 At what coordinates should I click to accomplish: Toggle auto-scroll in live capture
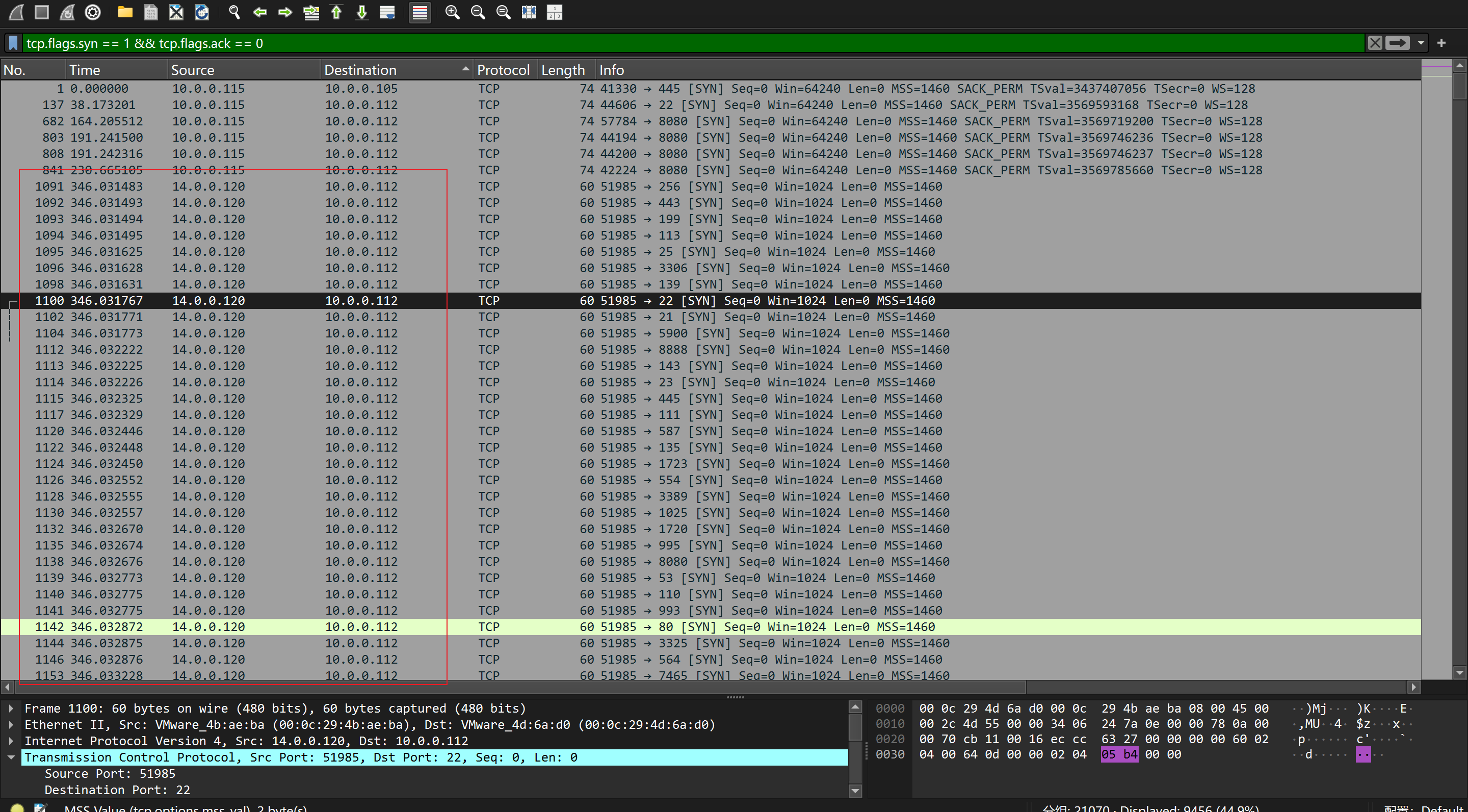[x=387, y=12]
